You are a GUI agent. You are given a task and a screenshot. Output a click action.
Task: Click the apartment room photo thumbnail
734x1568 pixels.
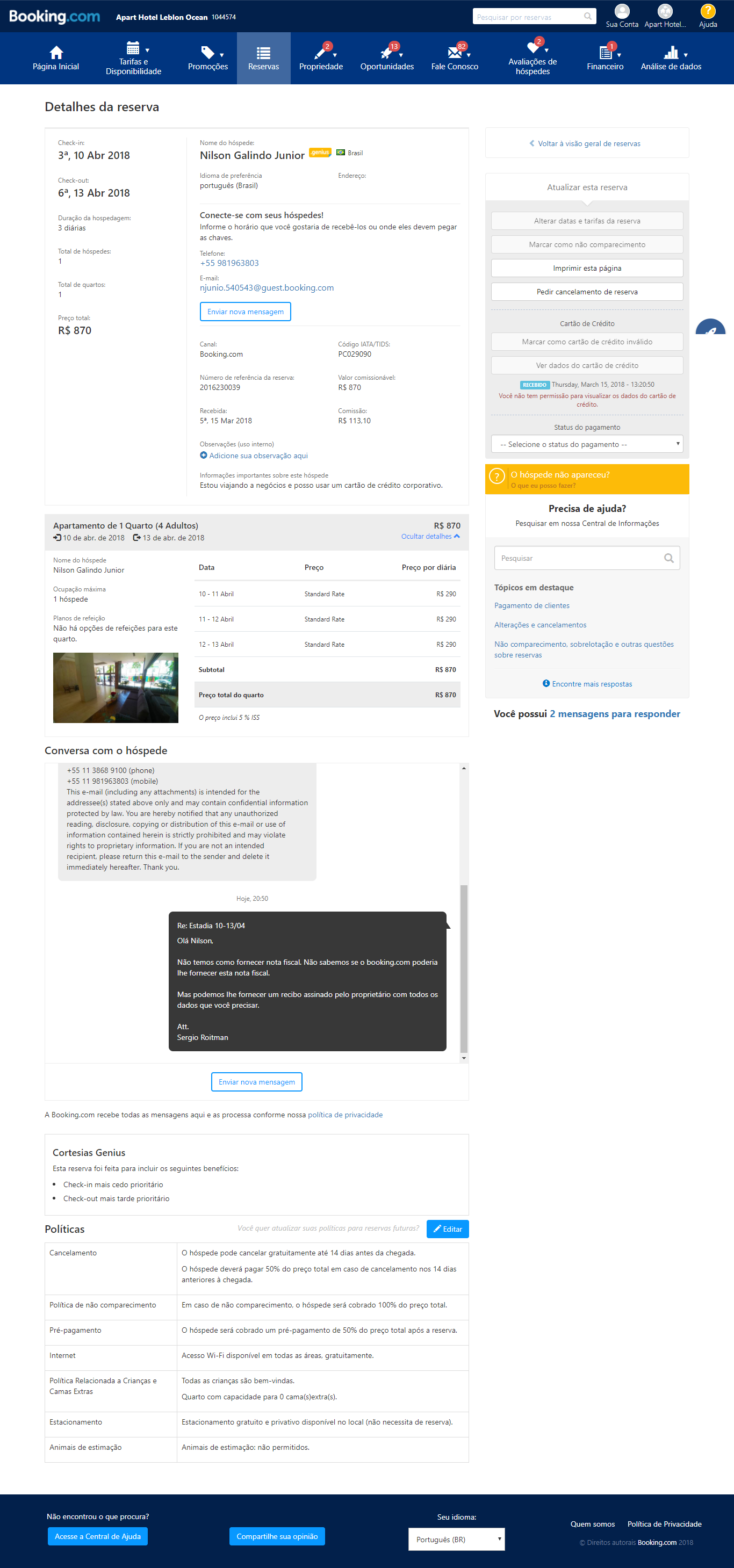tap(116, 688)
